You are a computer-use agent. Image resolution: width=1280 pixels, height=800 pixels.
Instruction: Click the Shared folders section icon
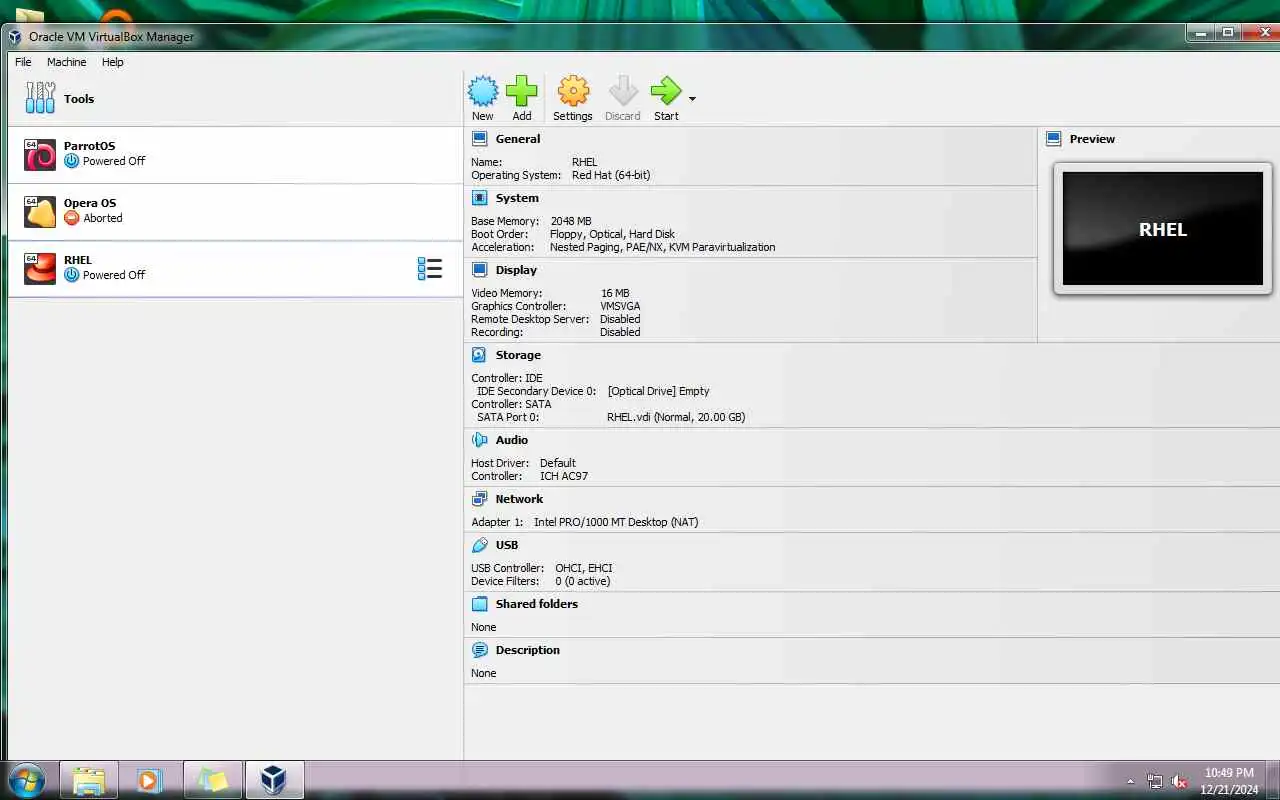click(x=480, y=604)
